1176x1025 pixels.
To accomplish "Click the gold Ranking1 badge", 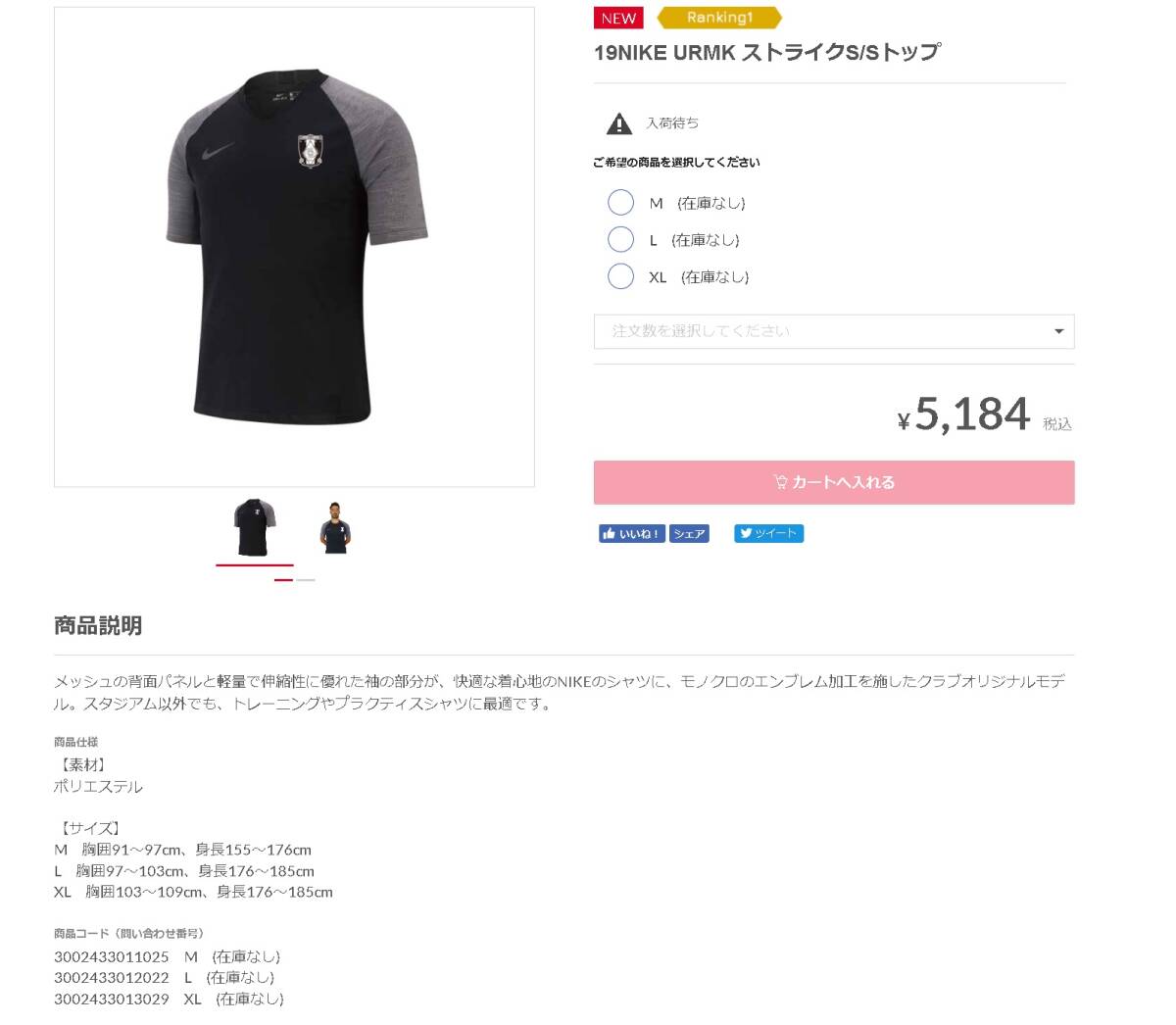I will point(719,18).
